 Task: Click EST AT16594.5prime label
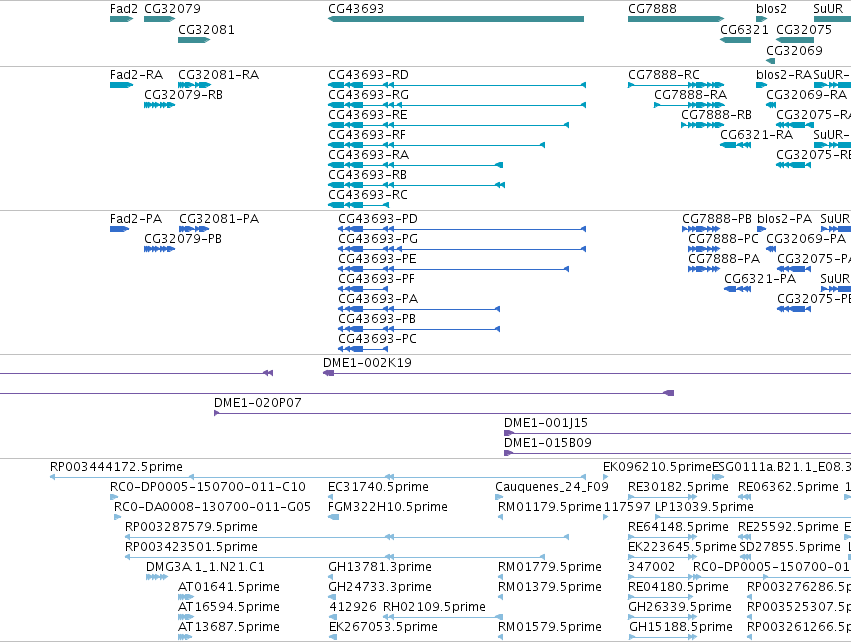pyautogui.click(x=228, y=607)
